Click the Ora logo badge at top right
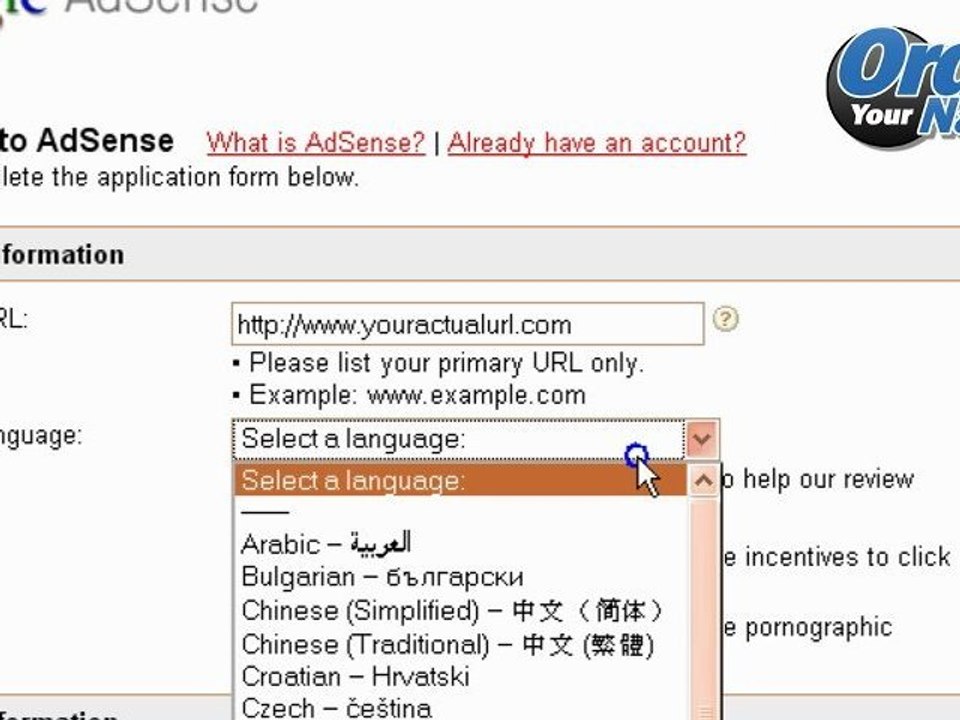This screenshot has height=720, width=960. coord(893,87)
